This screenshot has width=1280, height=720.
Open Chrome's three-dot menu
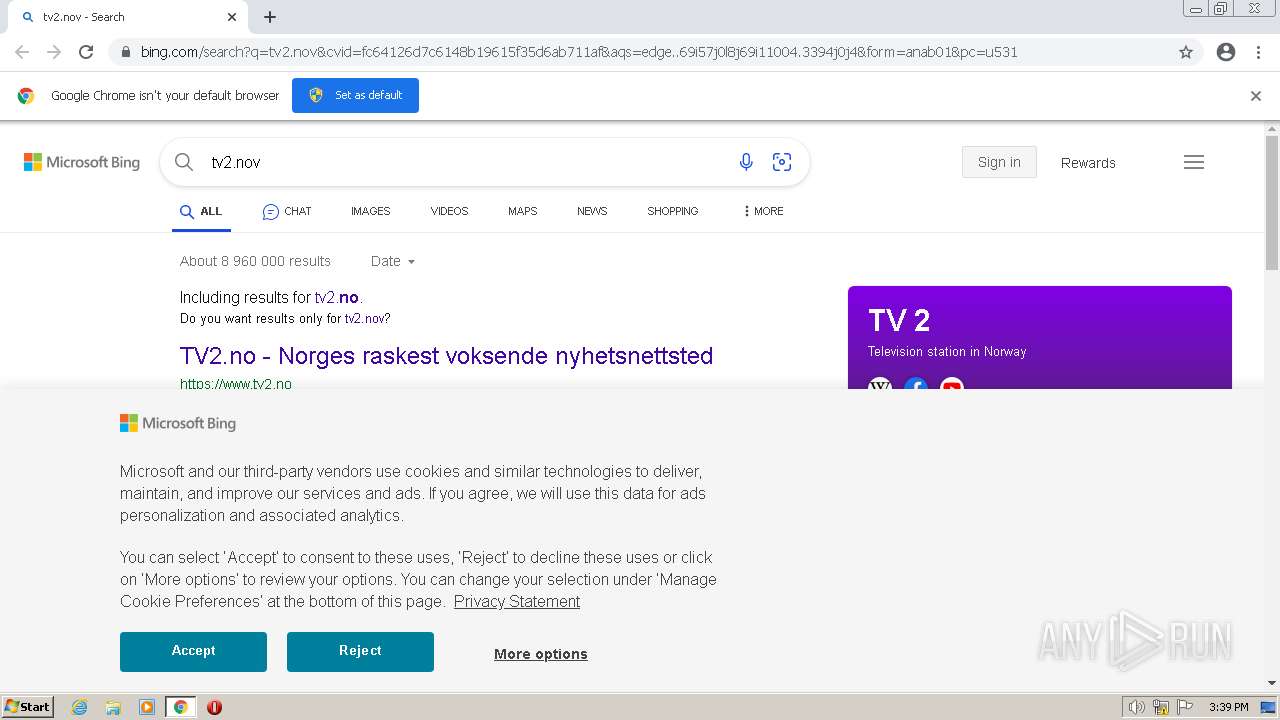[1258, 52]
